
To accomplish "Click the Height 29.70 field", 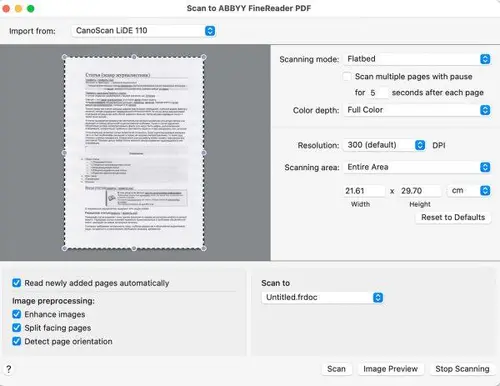I will (420, 191).
